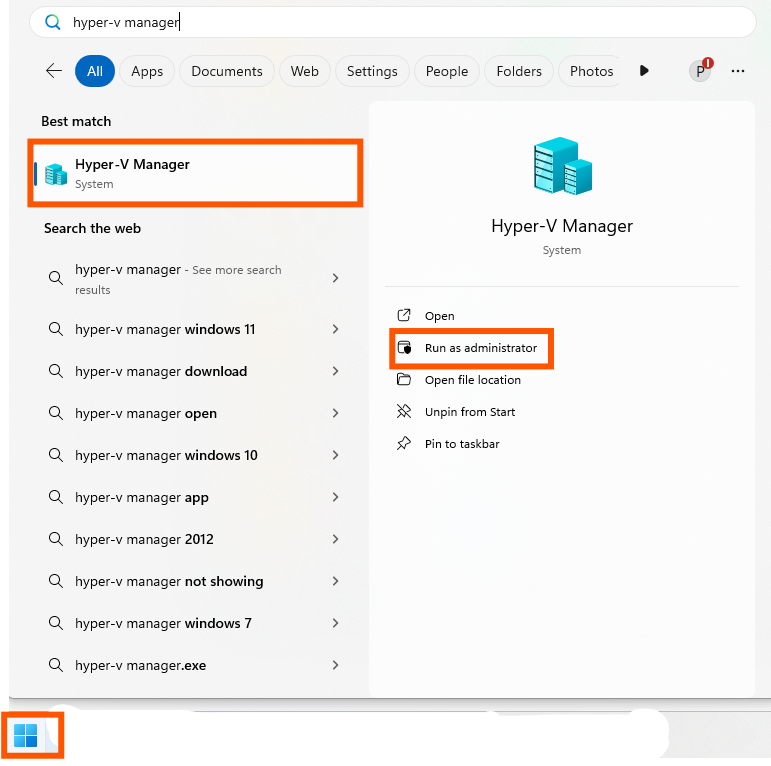Screen dimensions: 771x766
Task: Choose Pin to taskbar
Action: click(462, 444)
